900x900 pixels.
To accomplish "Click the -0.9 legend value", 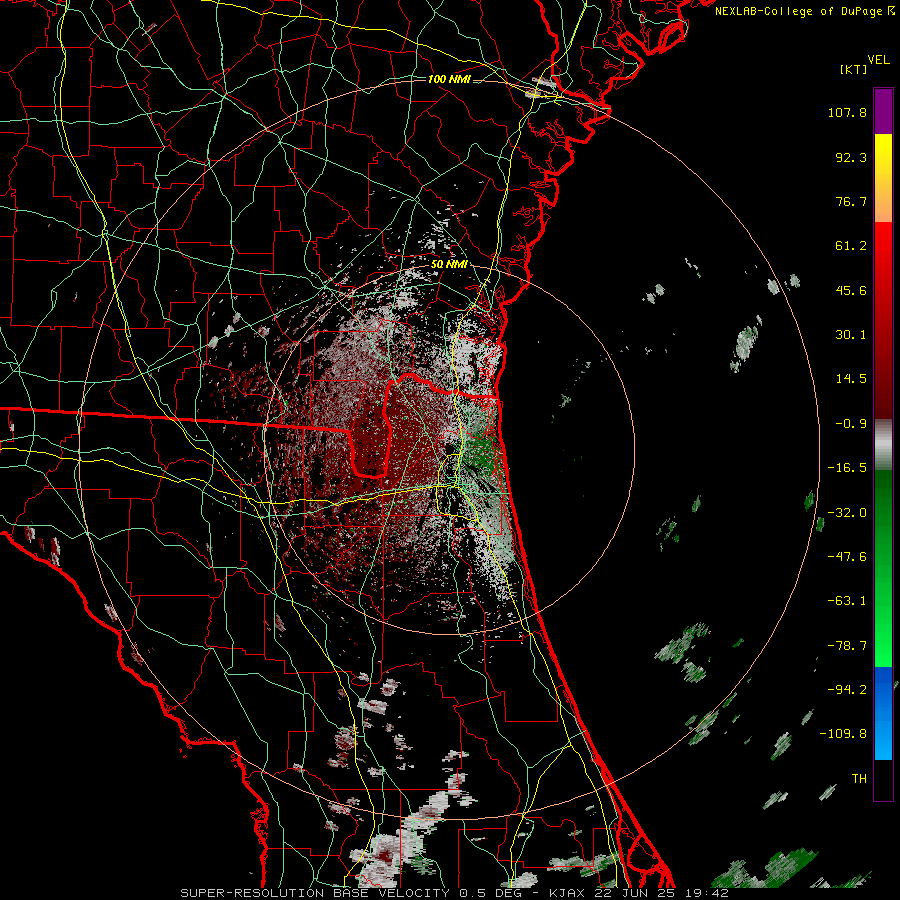I will pos(851,424).
